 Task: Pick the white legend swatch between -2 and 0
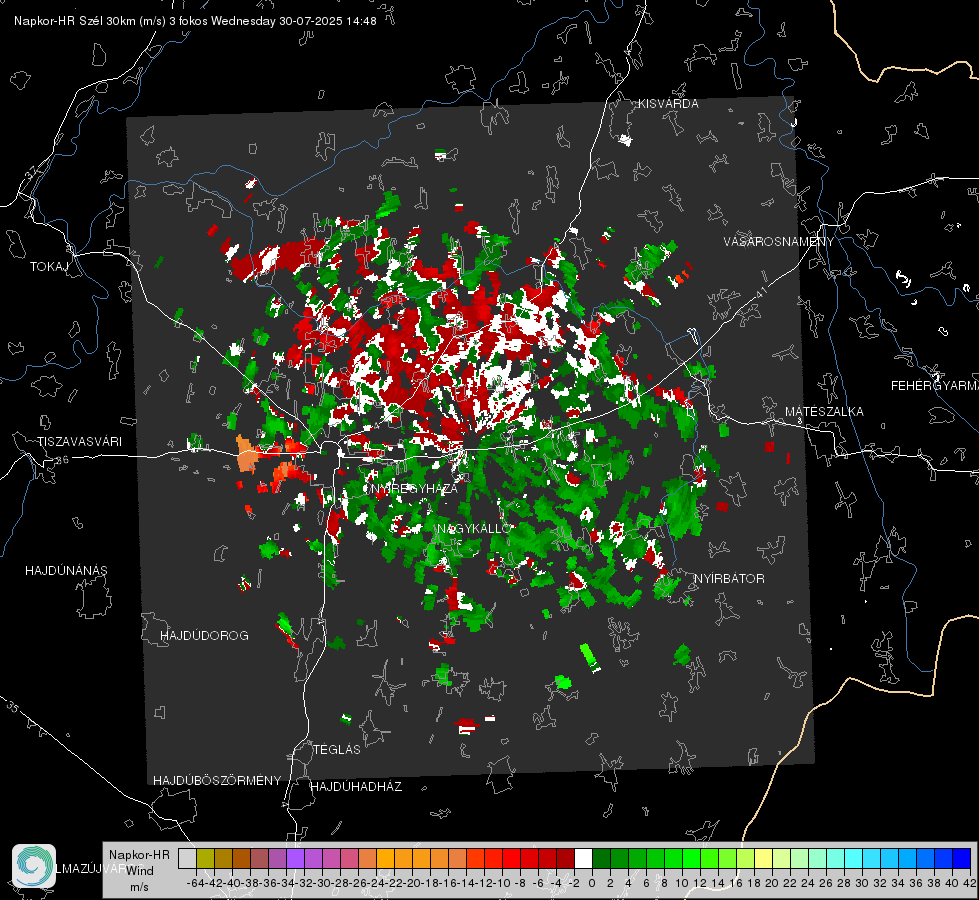coord(583,858)
